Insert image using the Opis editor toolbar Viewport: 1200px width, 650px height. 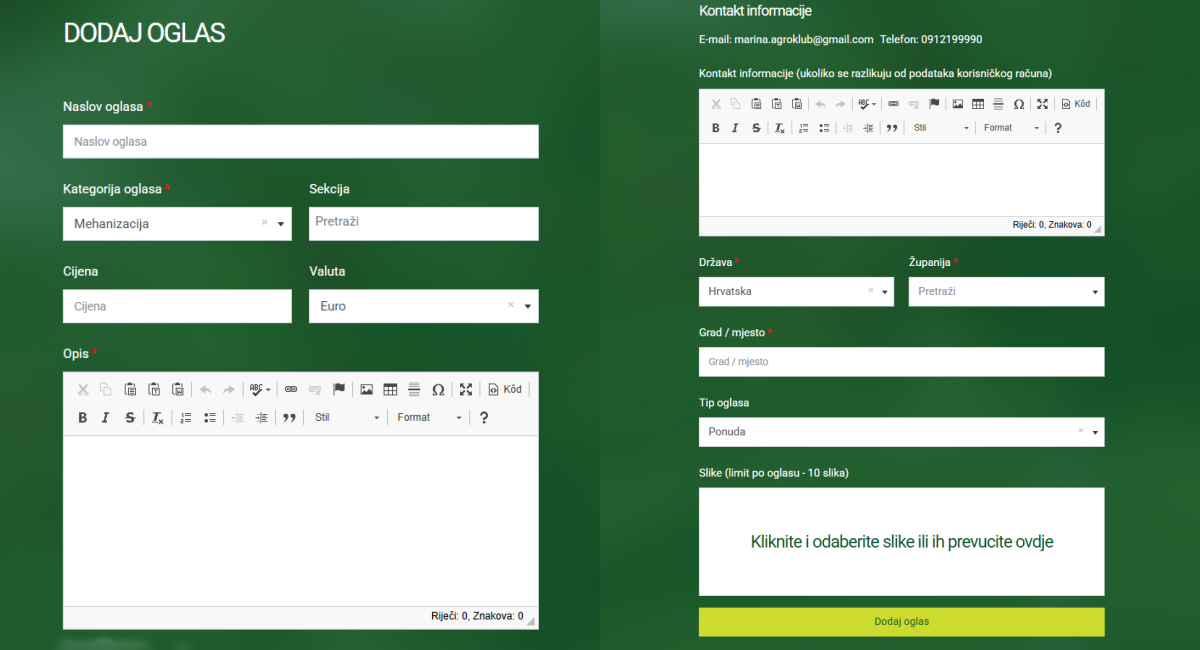tap(366, 390)
